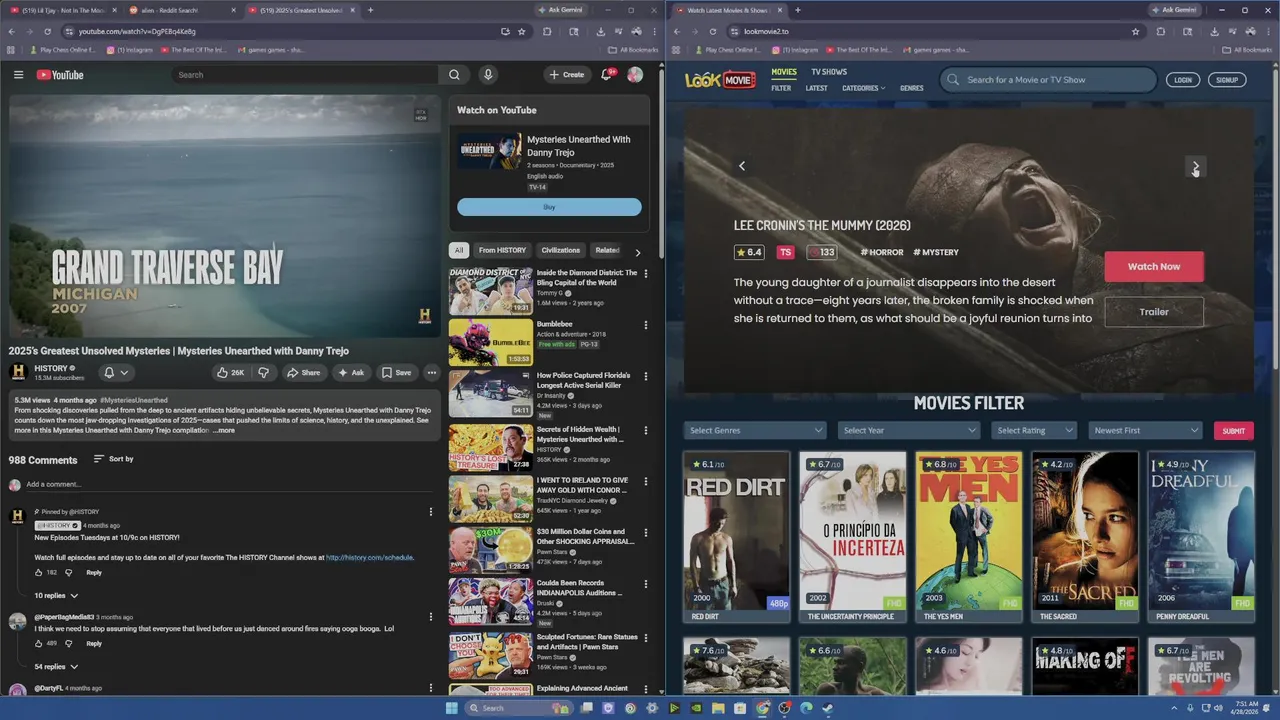Open more actions menu beside Save
Screen dimensions: 1280x720
[x=432, y=373]
